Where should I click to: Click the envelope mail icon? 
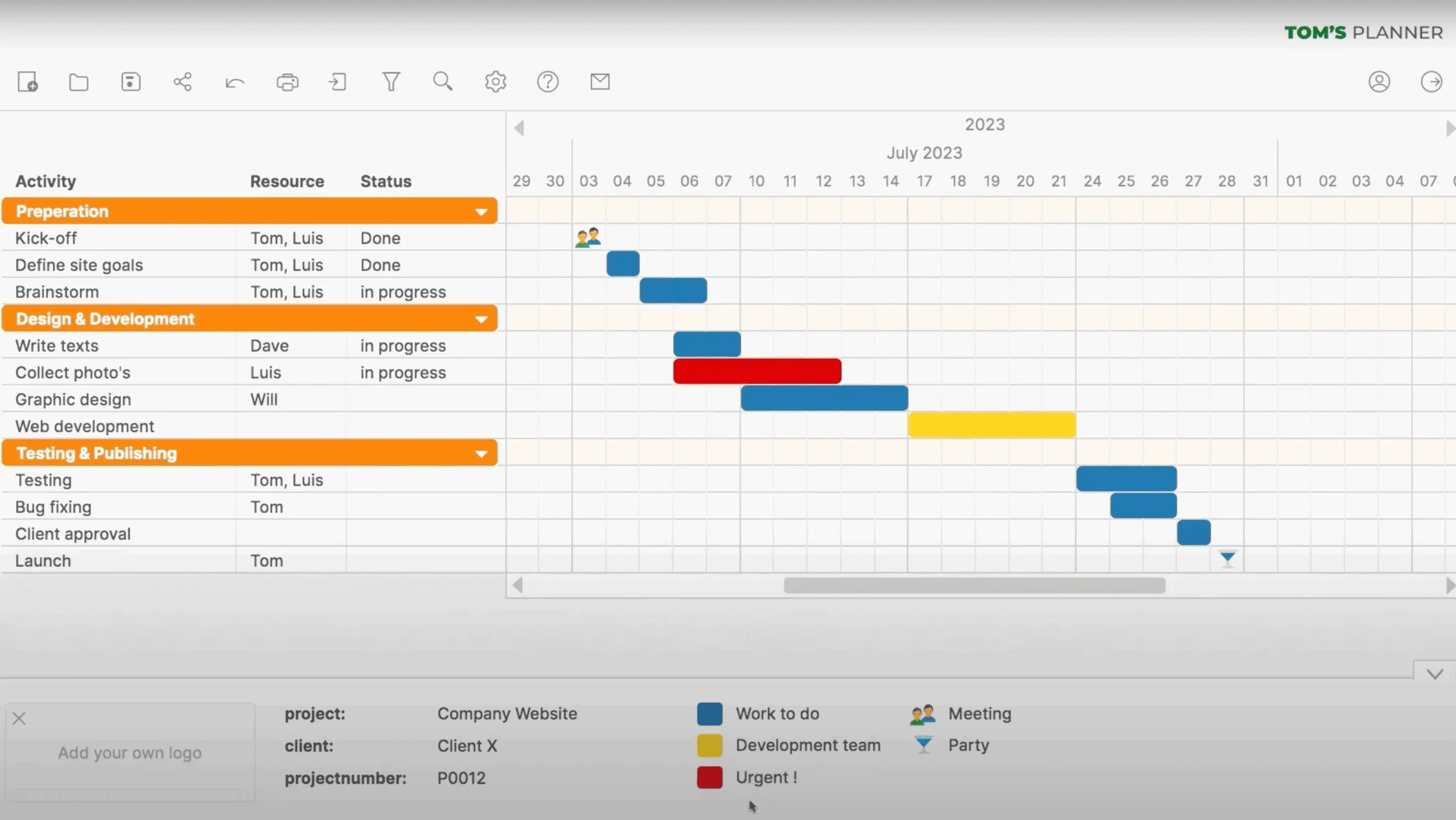click(600, 82)
